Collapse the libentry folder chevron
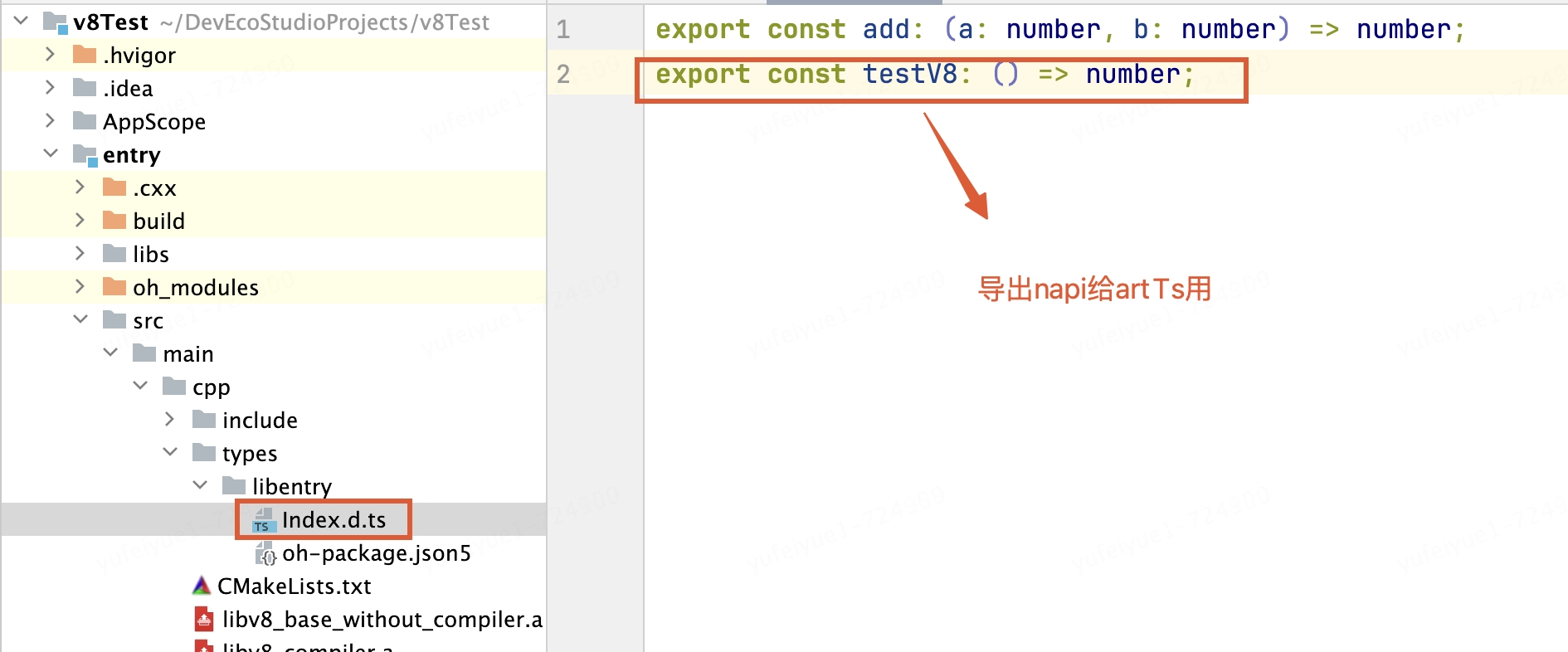 click(x=200, y=485)
